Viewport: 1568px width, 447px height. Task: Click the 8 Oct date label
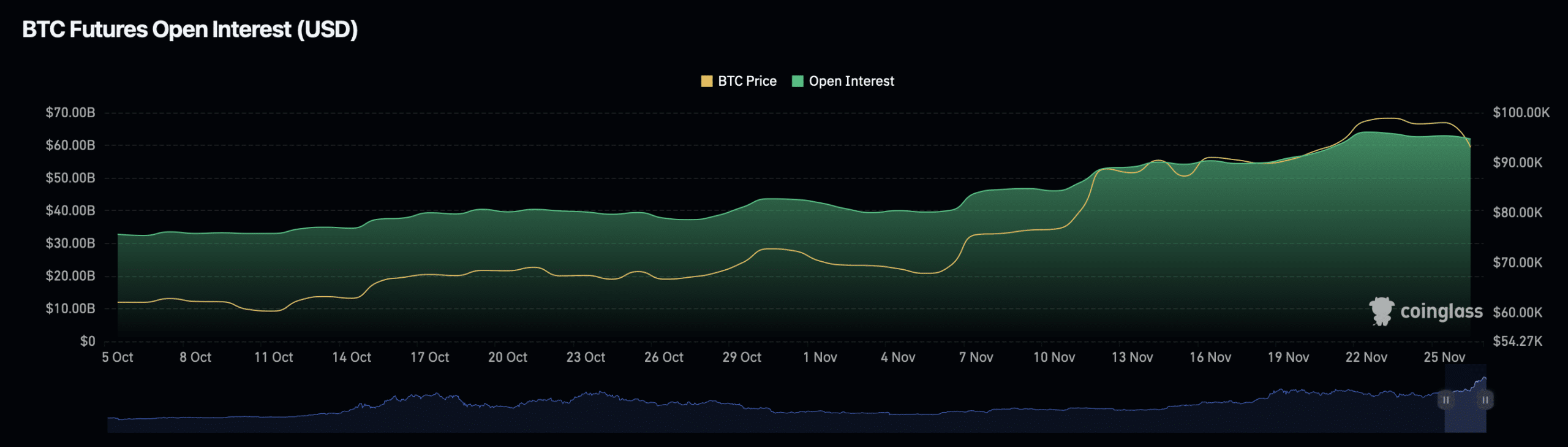tap(195, 357)
